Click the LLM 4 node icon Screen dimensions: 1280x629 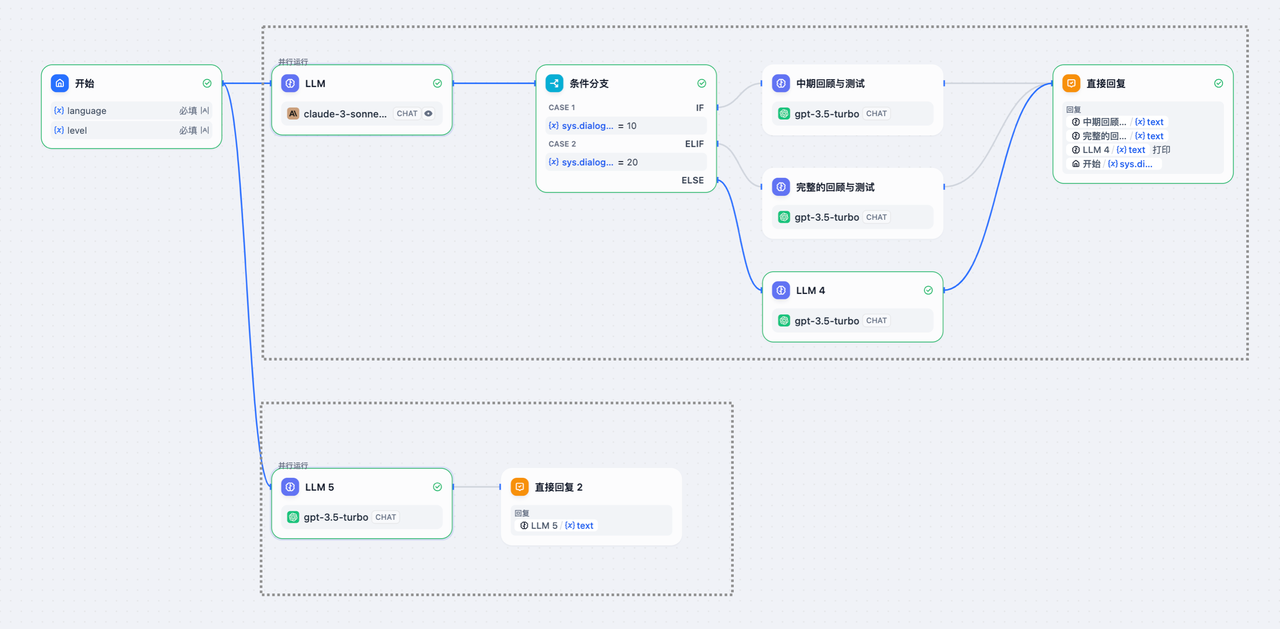pos(781,290)
